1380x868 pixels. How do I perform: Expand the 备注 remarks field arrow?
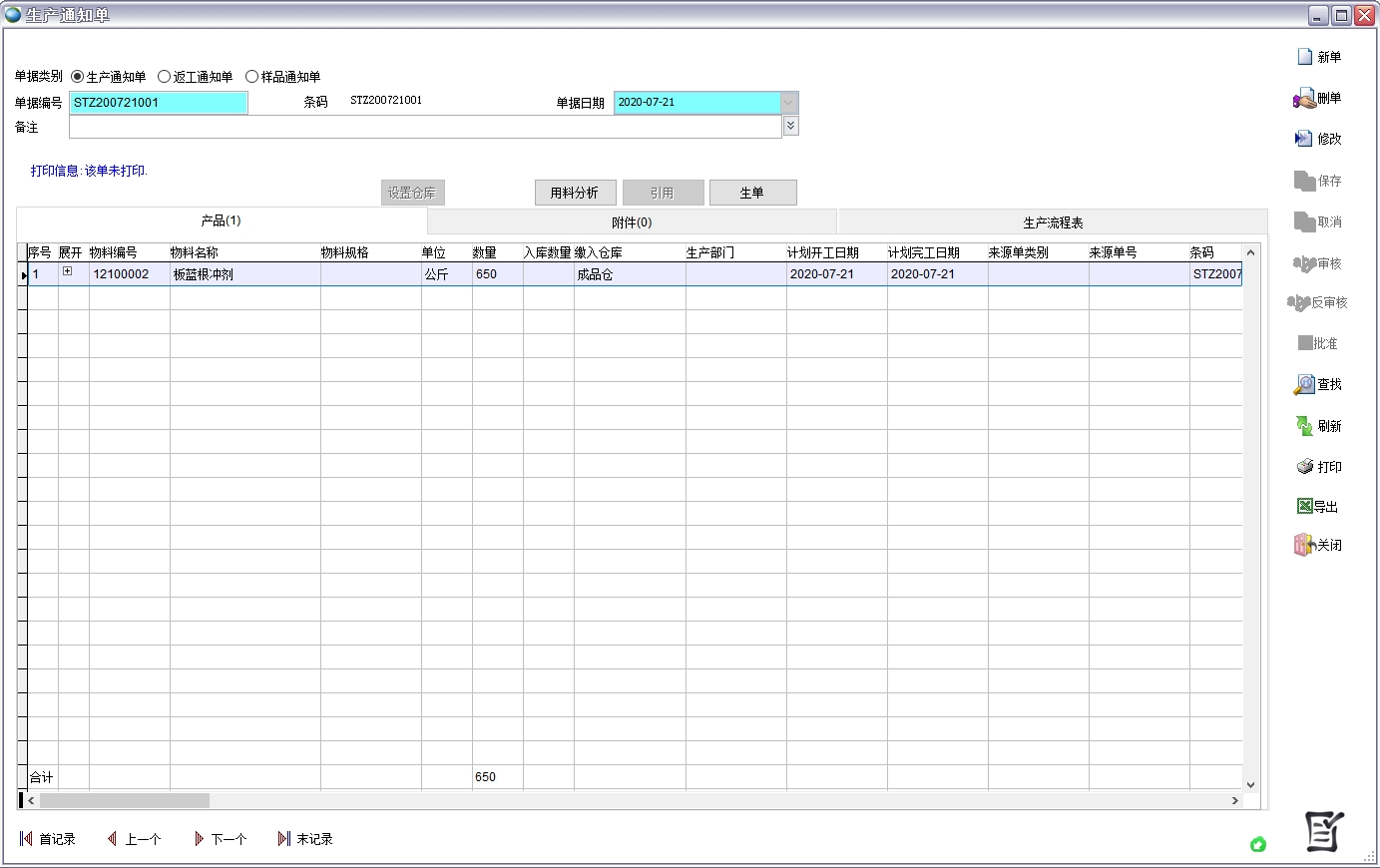pos(791,126)
